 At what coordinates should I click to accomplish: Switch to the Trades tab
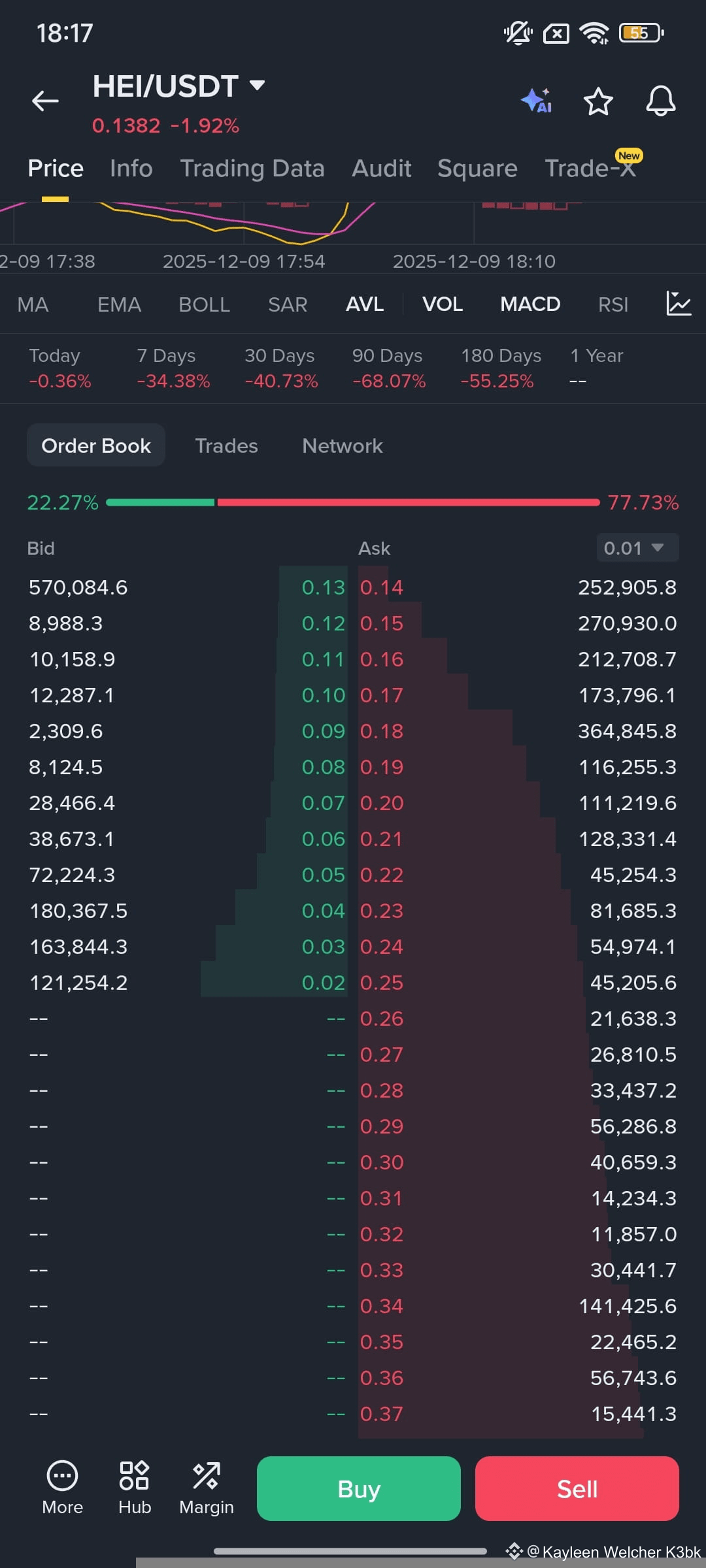(226, 446)
